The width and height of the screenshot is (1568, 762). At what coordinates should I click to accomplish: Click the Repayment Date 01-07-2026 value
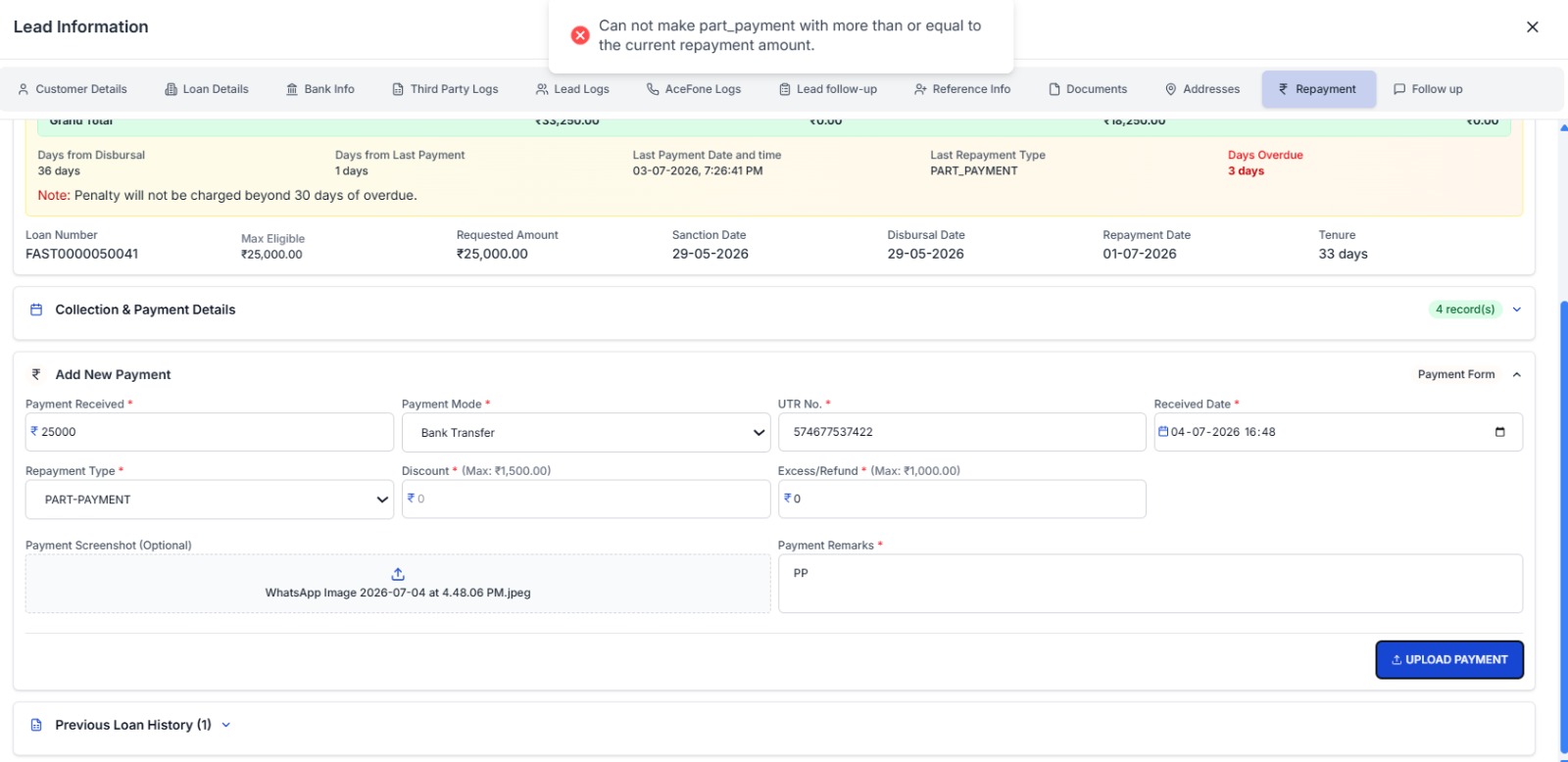(x=1140, y=254)
